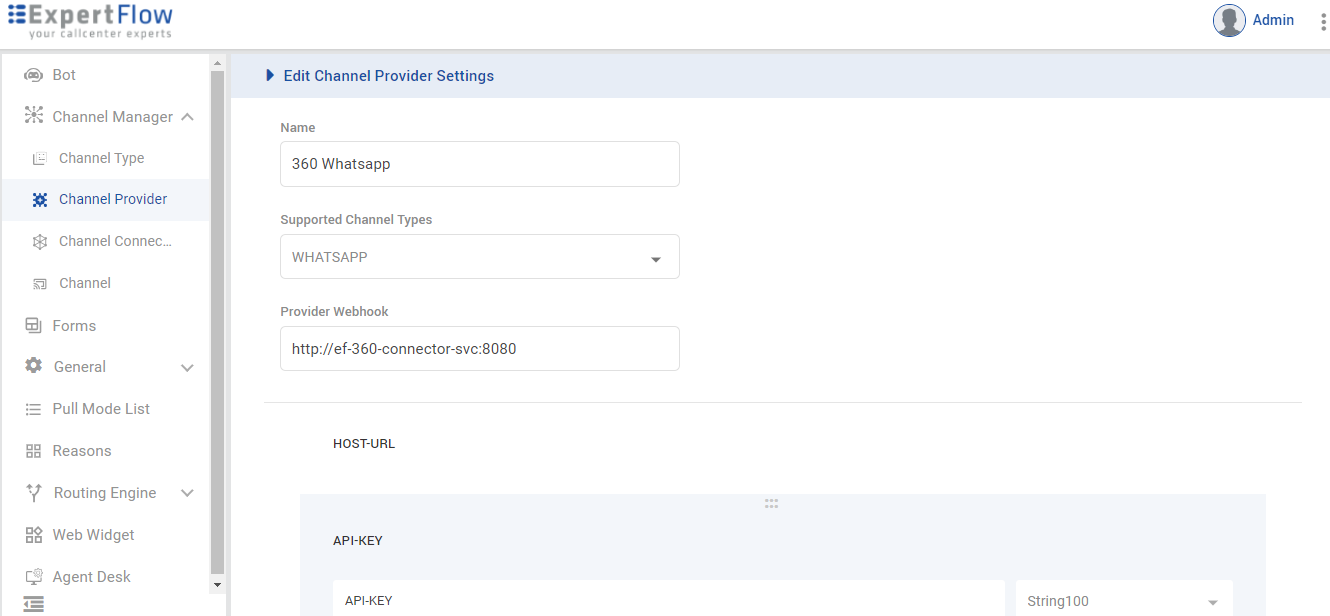Collapse the Channel Manager section
Viewport: 1330px width, 616px height.
[187, 117]
